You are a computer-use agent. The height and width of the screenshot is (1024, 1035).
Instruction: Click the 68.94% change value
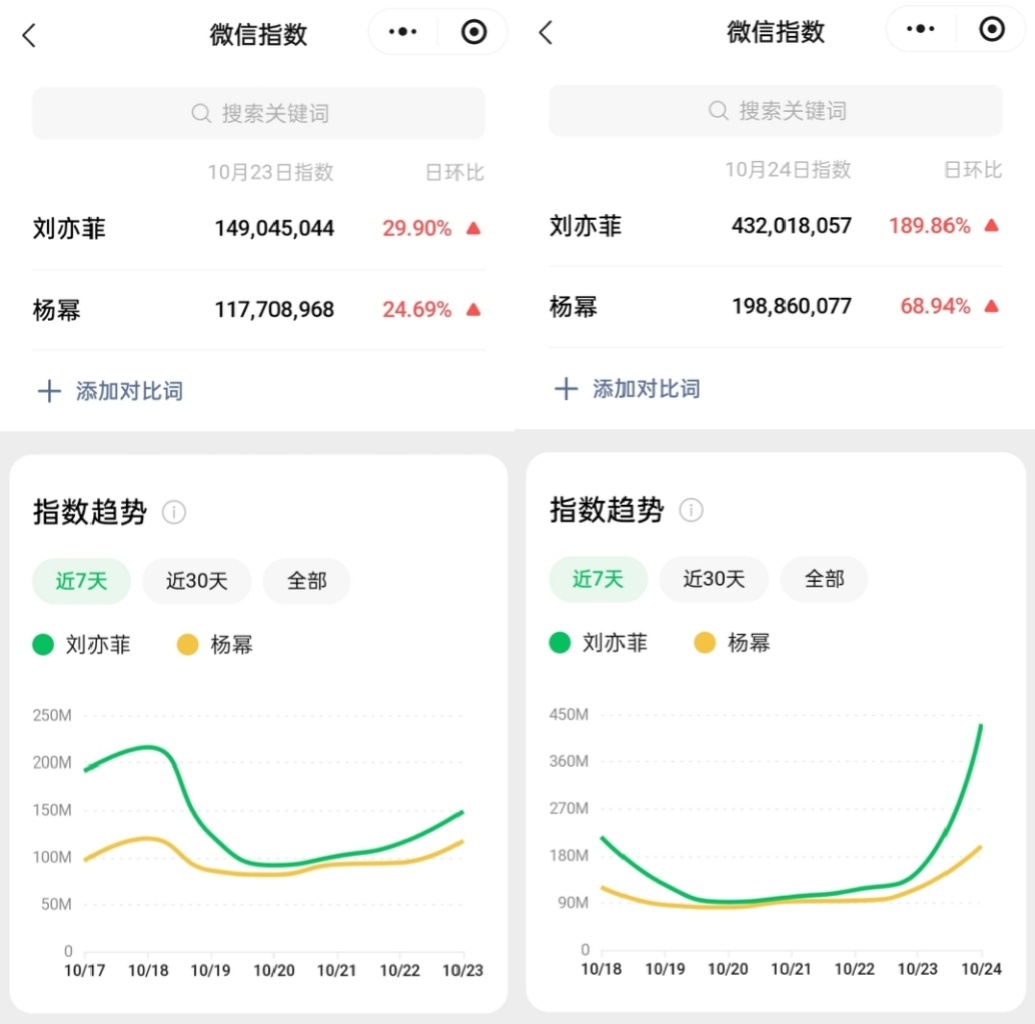pyautogui.click(x=935, y=306)
